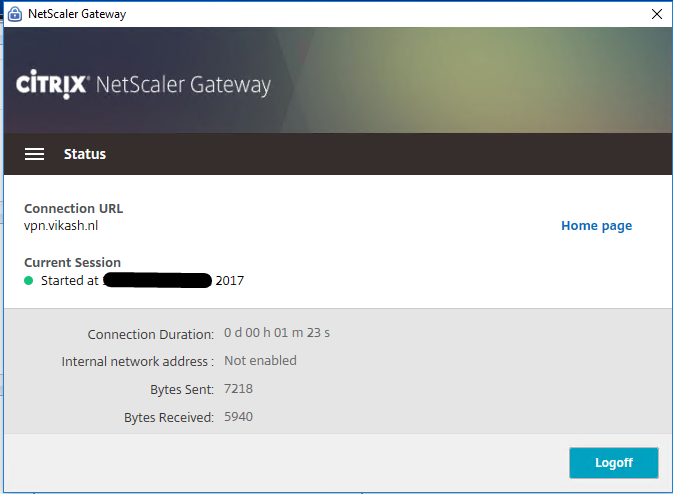
Task: Click the Connection Duration label
Action: pyautogui.click(x=151, y=334)
